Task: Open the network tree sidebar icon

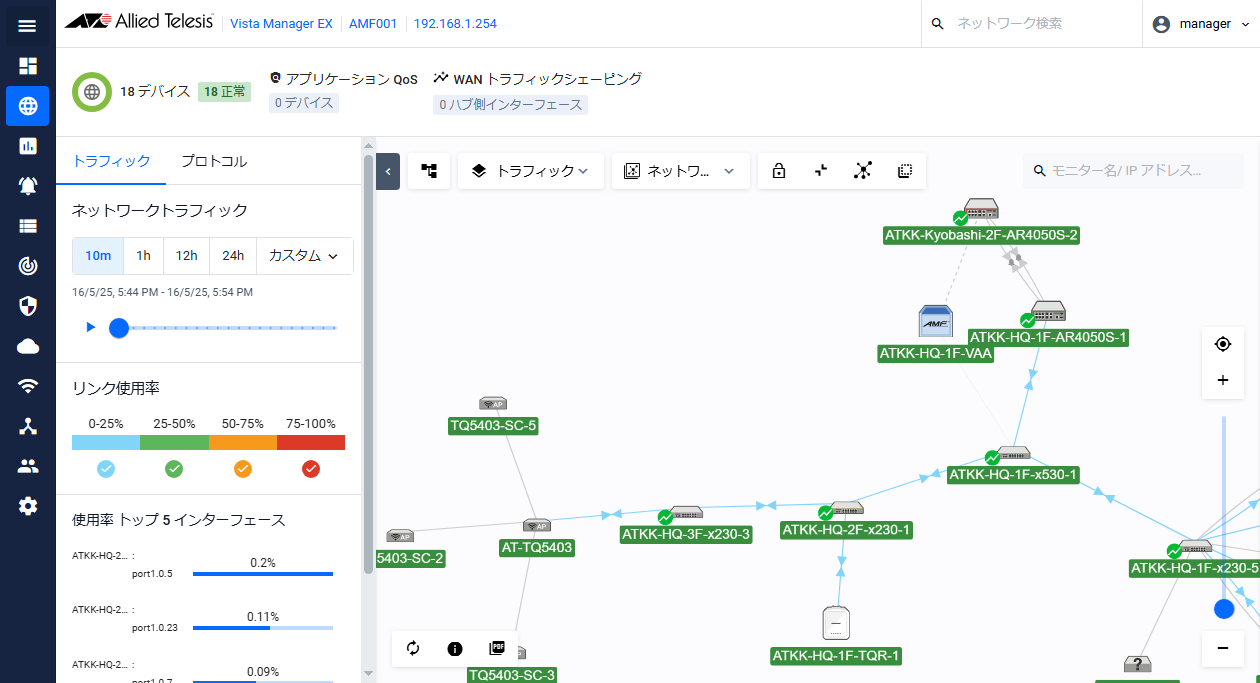Action: 28,426
